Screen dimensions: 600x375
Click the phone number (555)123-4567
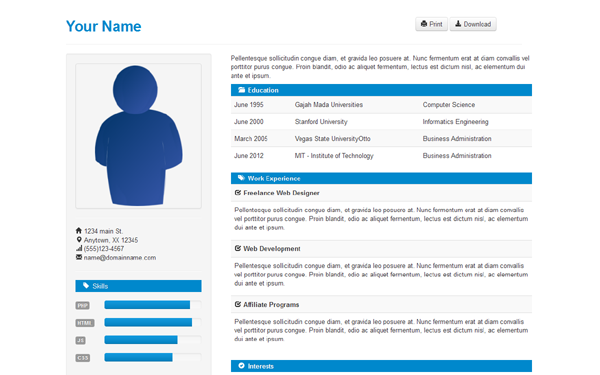point(104,249)
